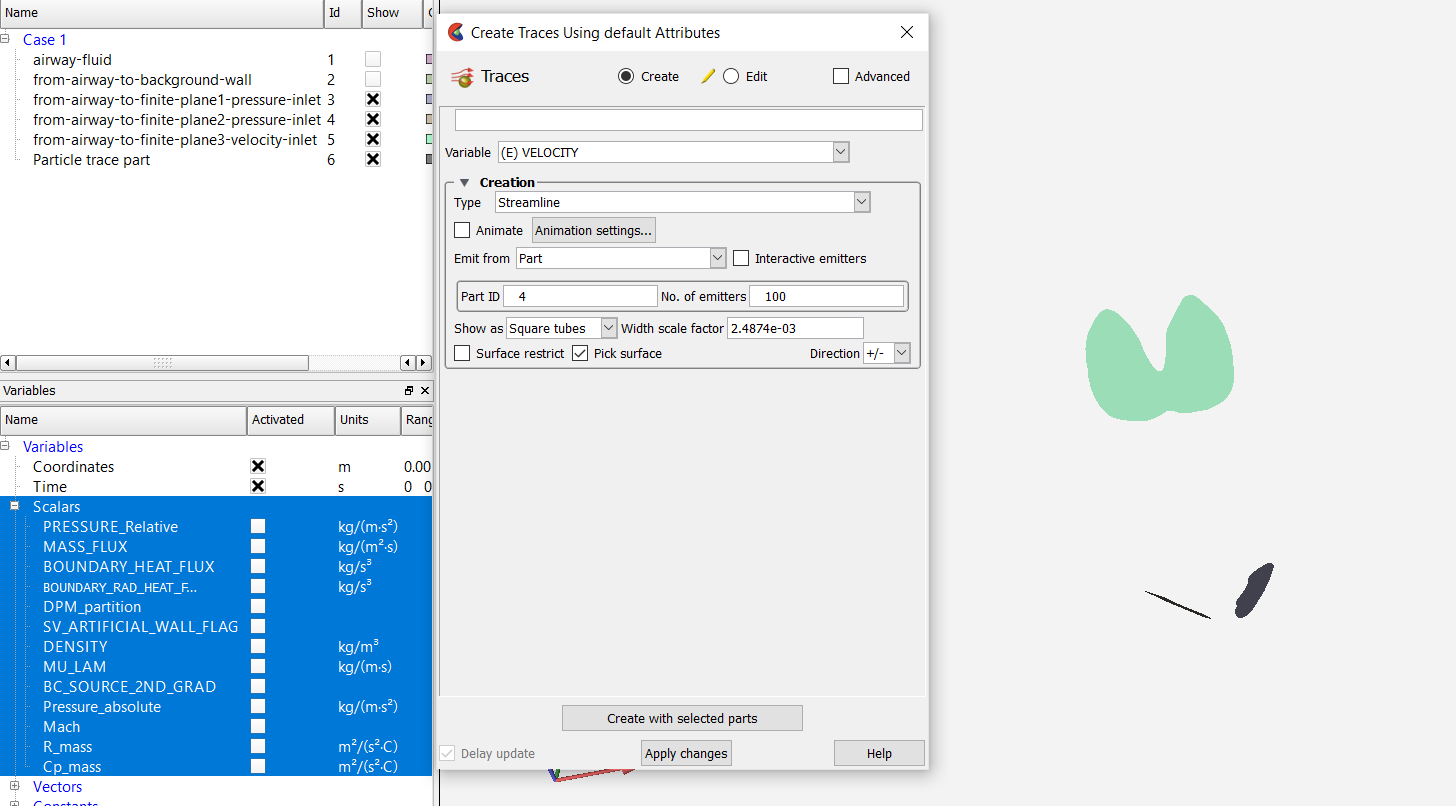Select the MU_LAM variable row
1456x806 pixels.
216,667
